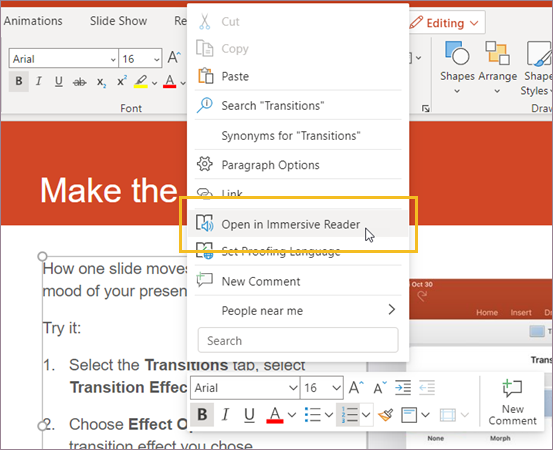Click the Shape Styles icon

click(539, 53)
